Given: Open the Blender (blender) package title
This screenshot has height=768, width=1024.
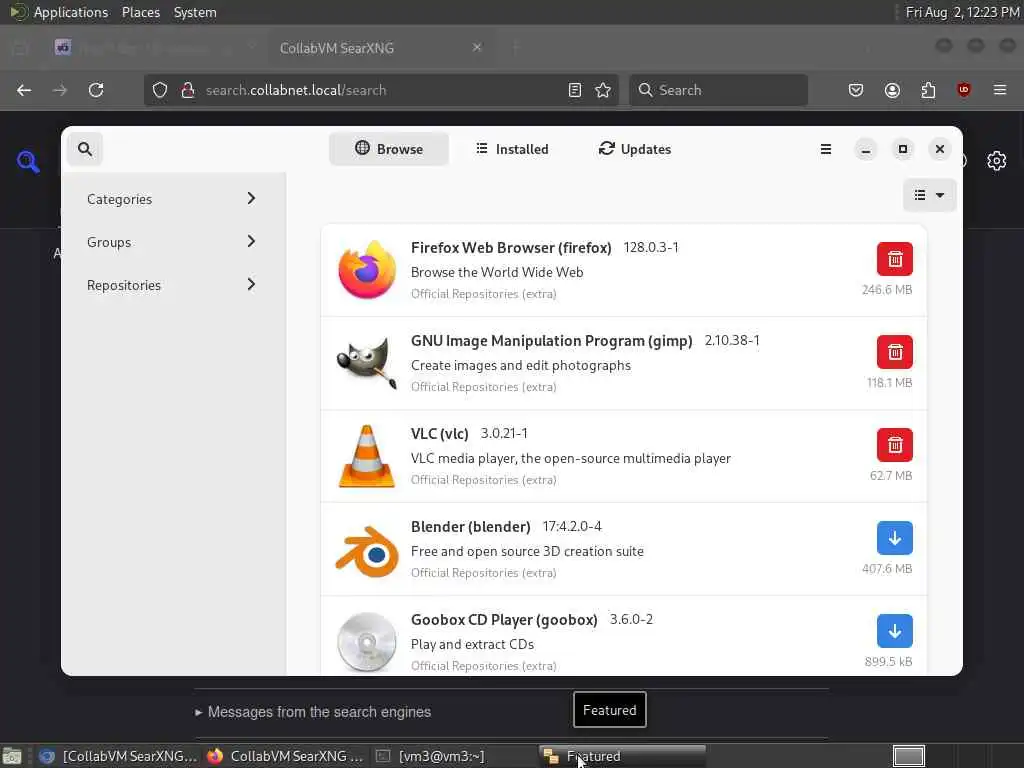Looking at the screenshot, I should (470, 526).
